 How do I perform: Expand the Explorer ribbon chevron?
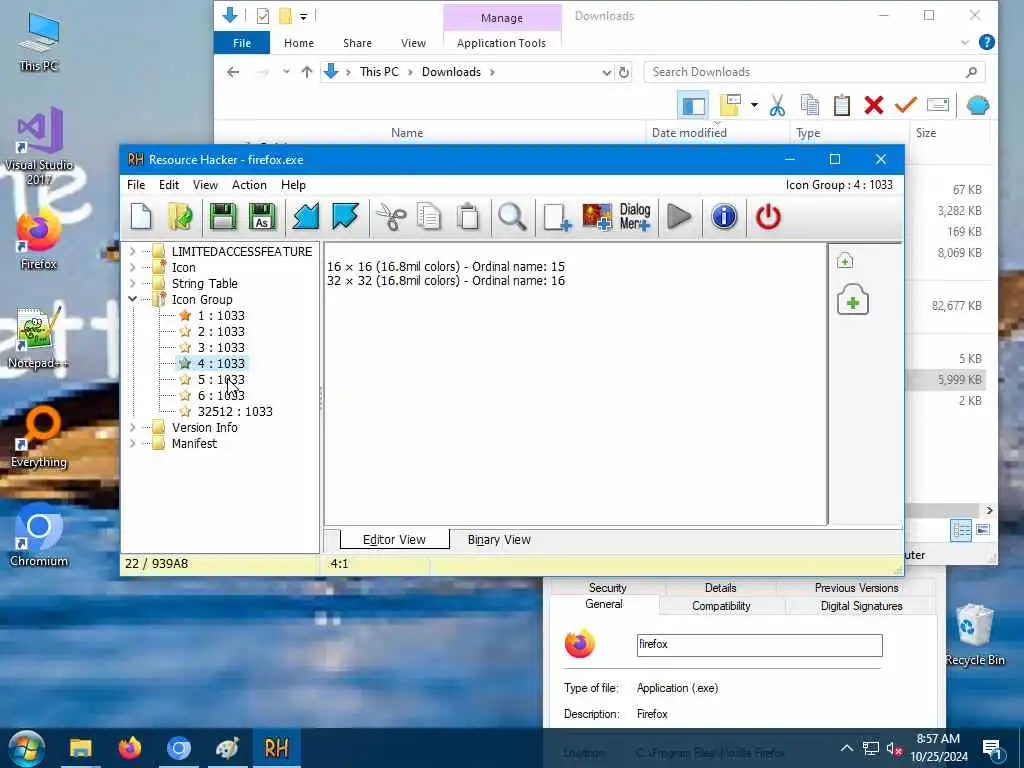click(x=965, y=42)
